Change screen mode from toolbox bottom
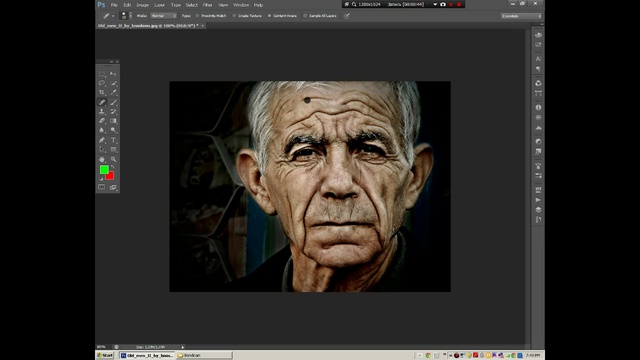The image size is (640, 360). click(x=113, y=187)
